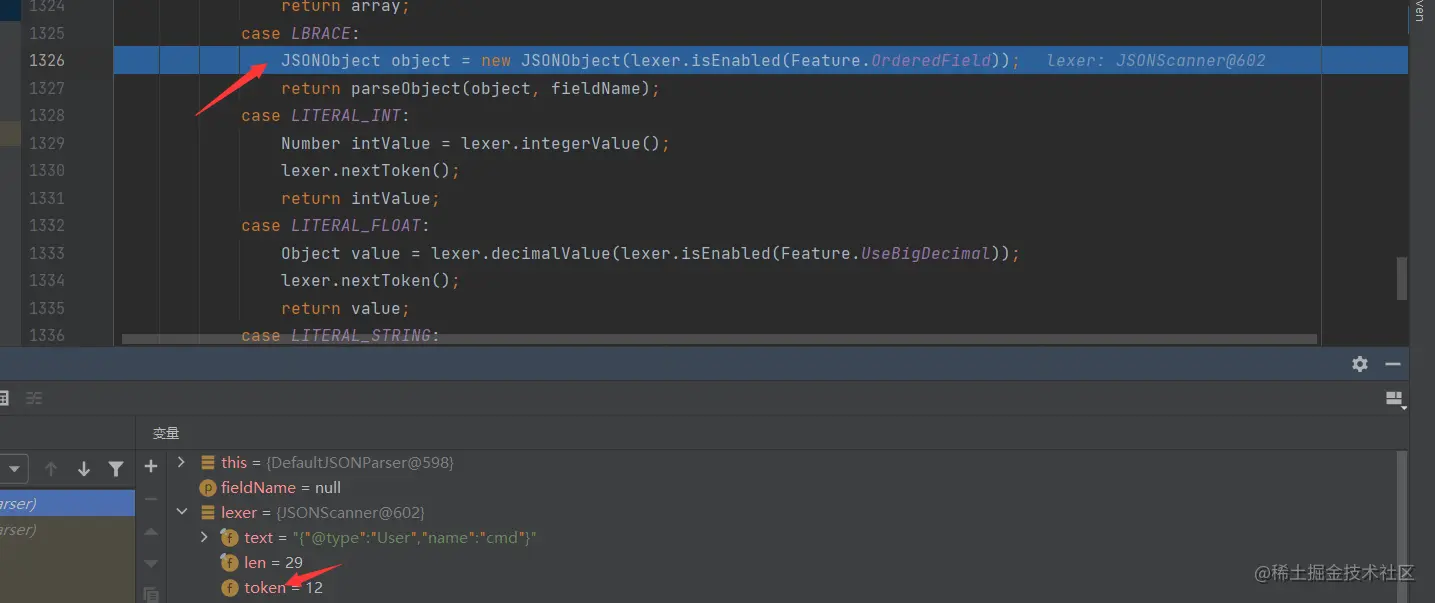Click the copy icon in the variables toolbar

click(x=151, y=594)
